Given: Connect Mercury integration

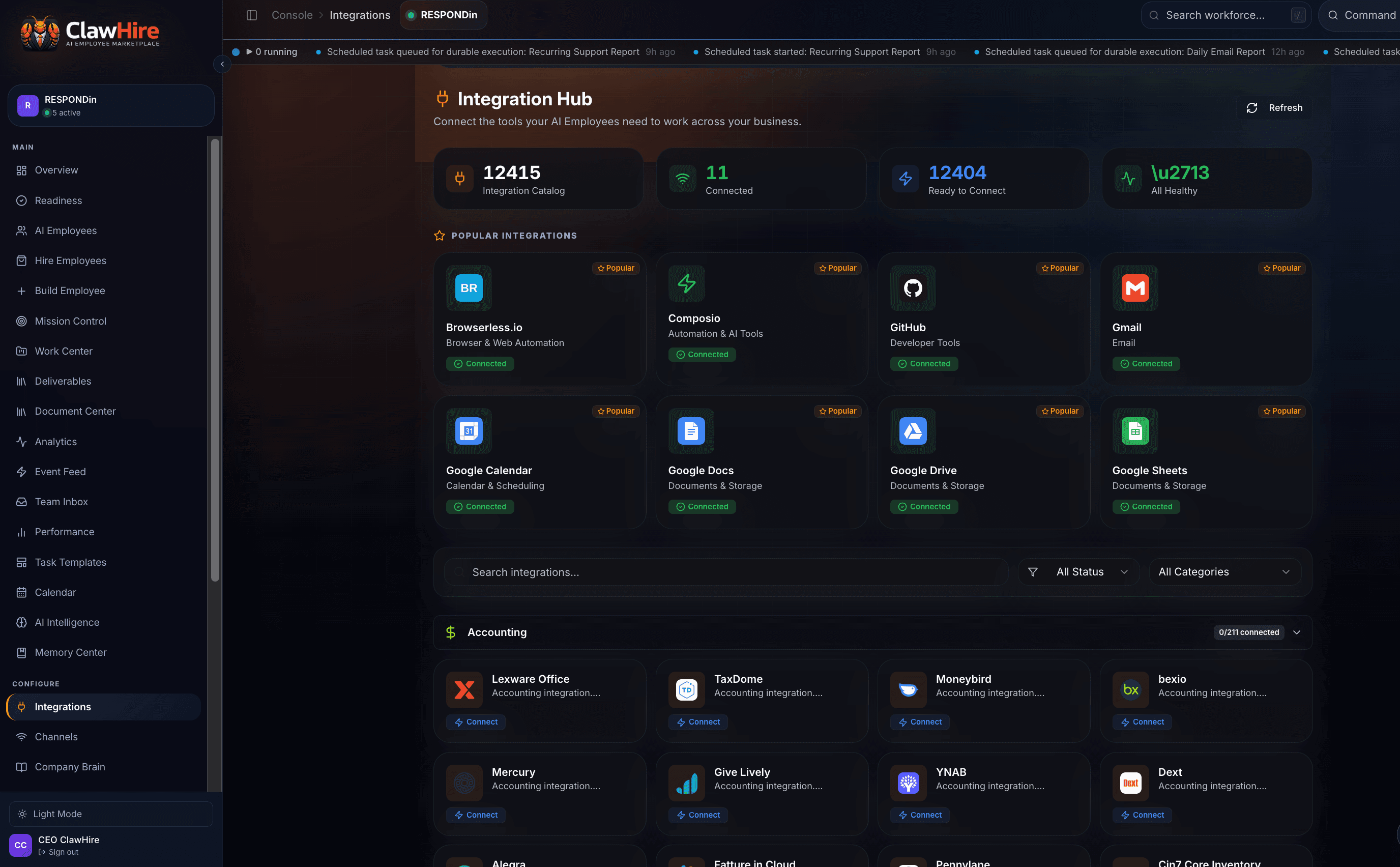Looking at the screenshot, I should coord(476,815).
